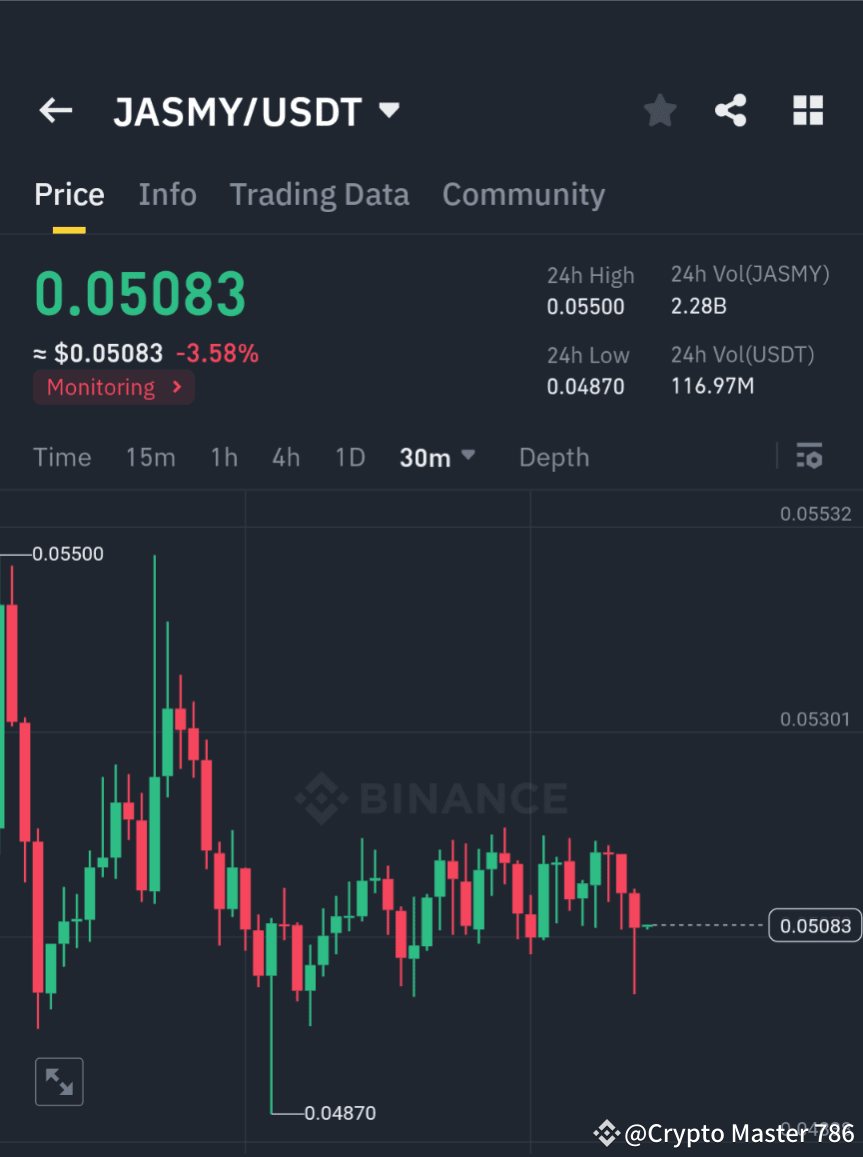863x1157 pixels.
Task: Add JASMY/USDT to favorites via star icon
Action: tap(659, 110)
